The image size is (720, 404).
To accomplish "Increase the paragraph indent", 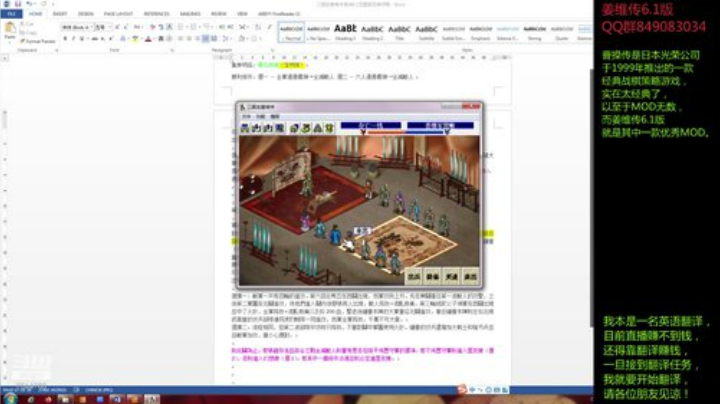I will point(231,28).
